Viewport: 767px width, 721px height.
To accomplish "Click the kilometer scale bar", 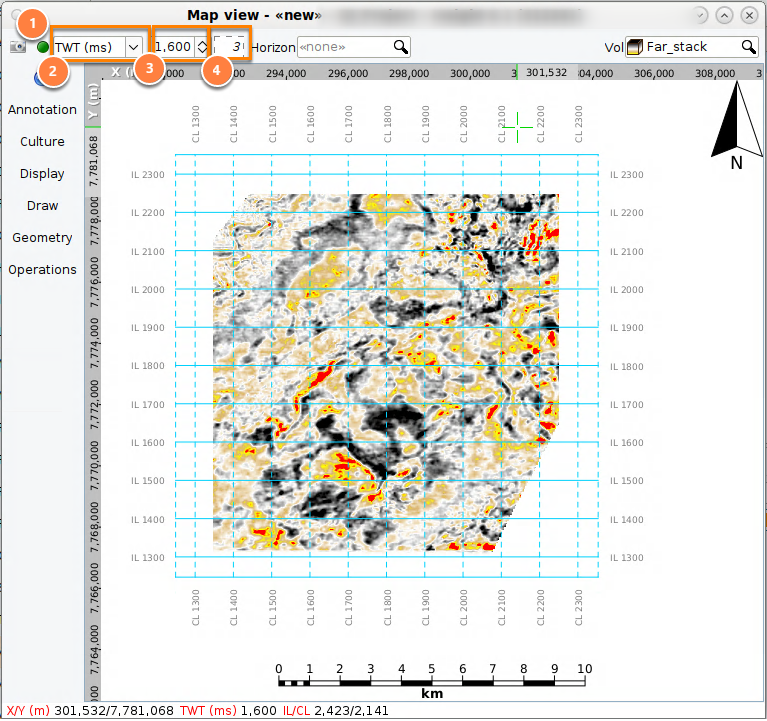I will point(431,682).
